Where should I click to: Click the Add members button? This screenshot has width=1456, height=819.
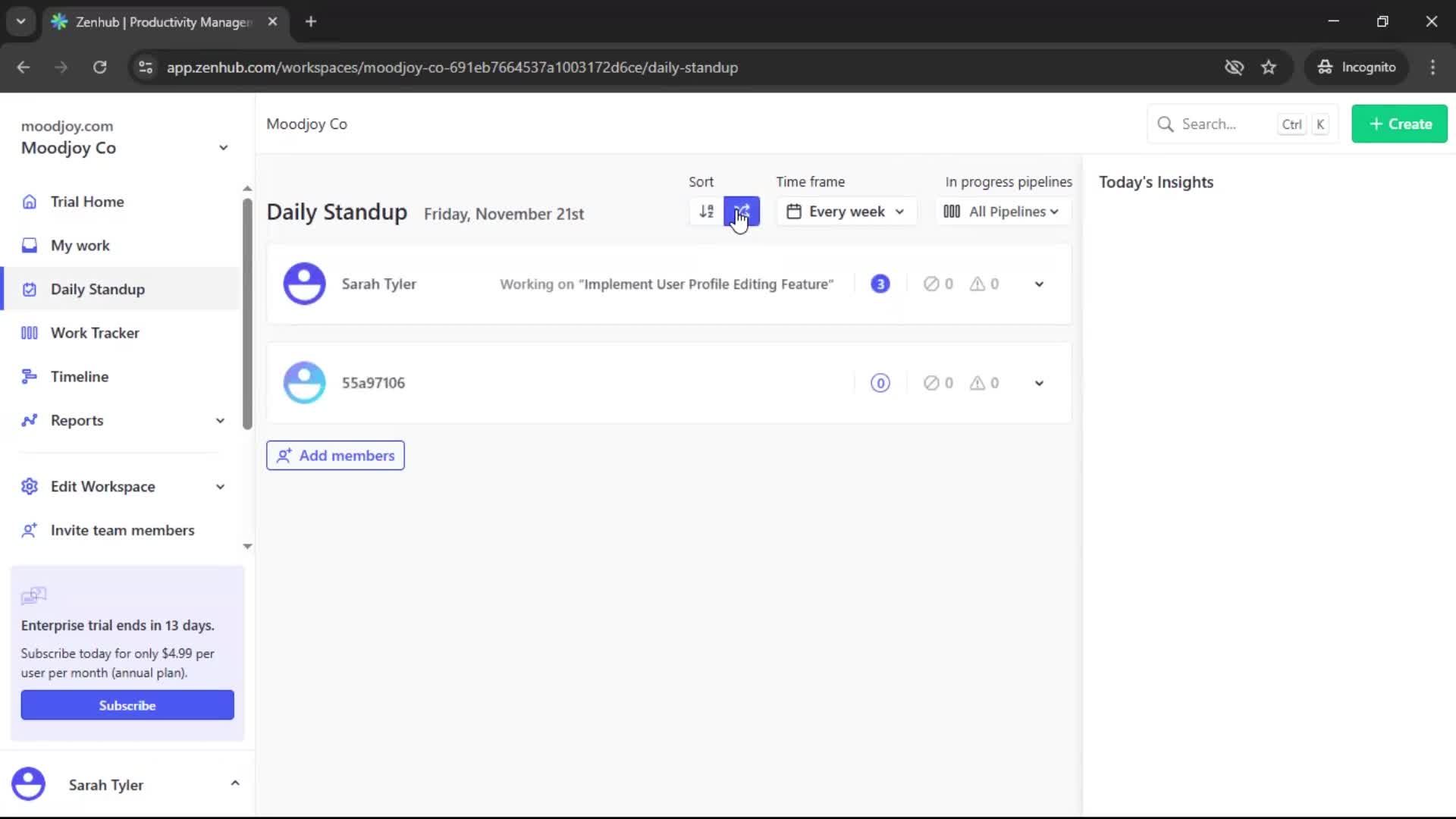point(335,455)
